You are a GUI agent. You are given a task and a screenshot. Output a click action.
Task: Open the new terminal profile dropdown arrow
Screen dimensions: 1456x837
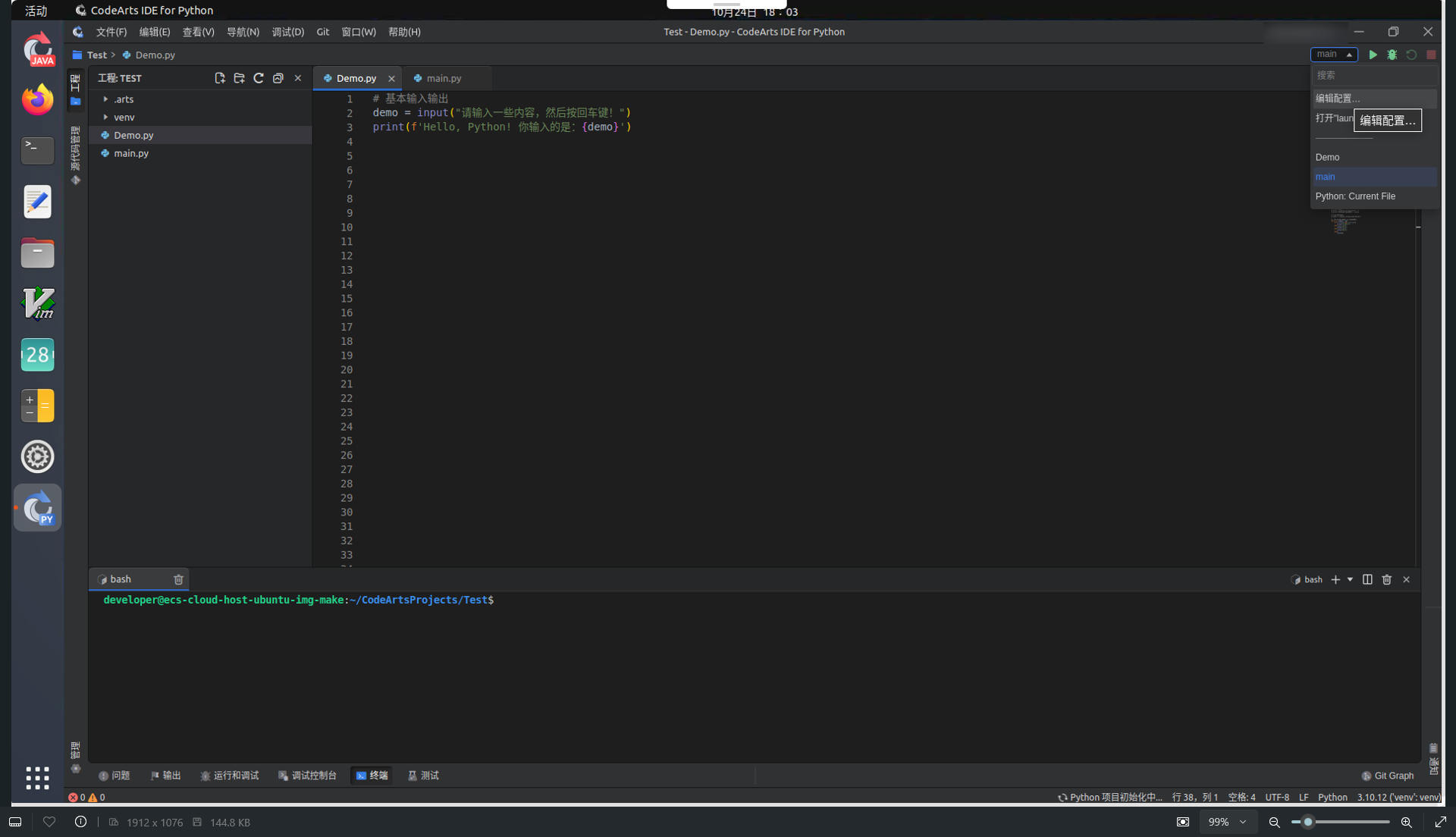click(1350, 579)
